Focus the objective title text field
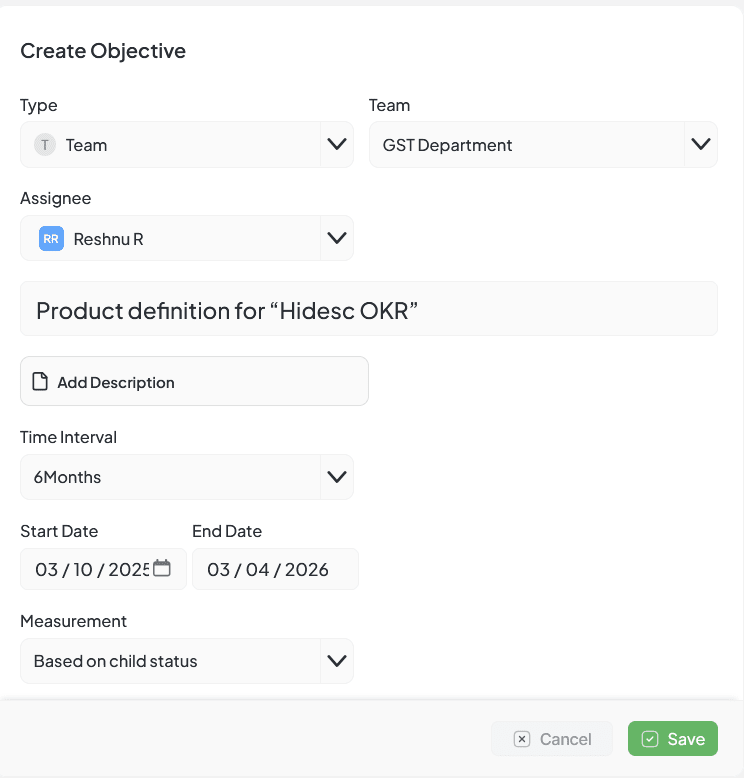The width and height of the screenshot is (744, 778). (368, 310)
